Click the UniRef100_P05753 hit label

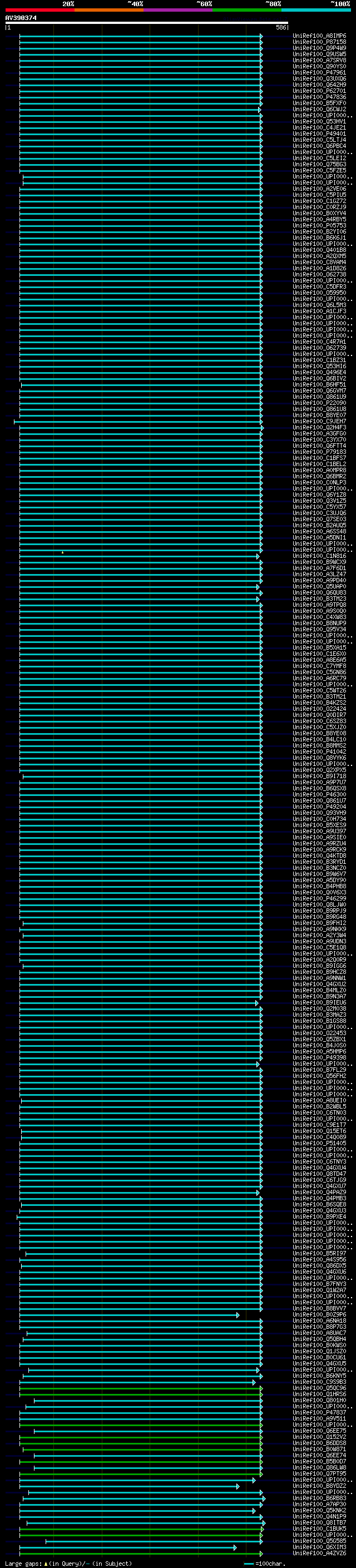(319, 225)
